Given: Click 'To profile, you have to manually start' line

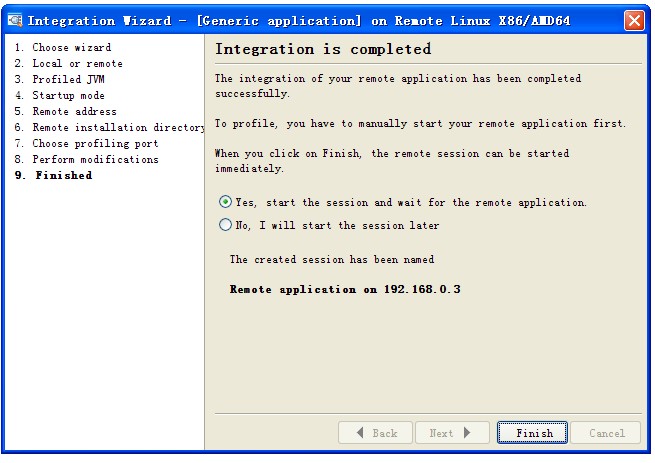Looking at the screenshot, I should 420,124.
